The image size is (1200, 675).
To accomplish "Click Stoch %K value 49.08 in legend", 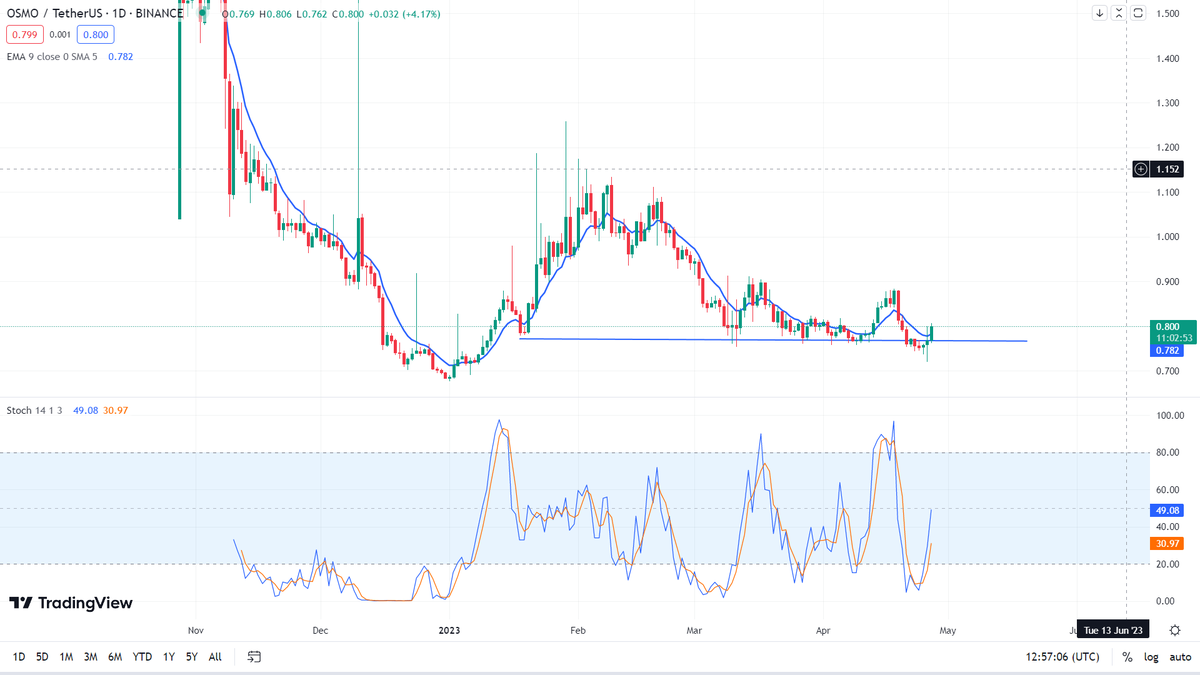I will [x=86, y=411].
